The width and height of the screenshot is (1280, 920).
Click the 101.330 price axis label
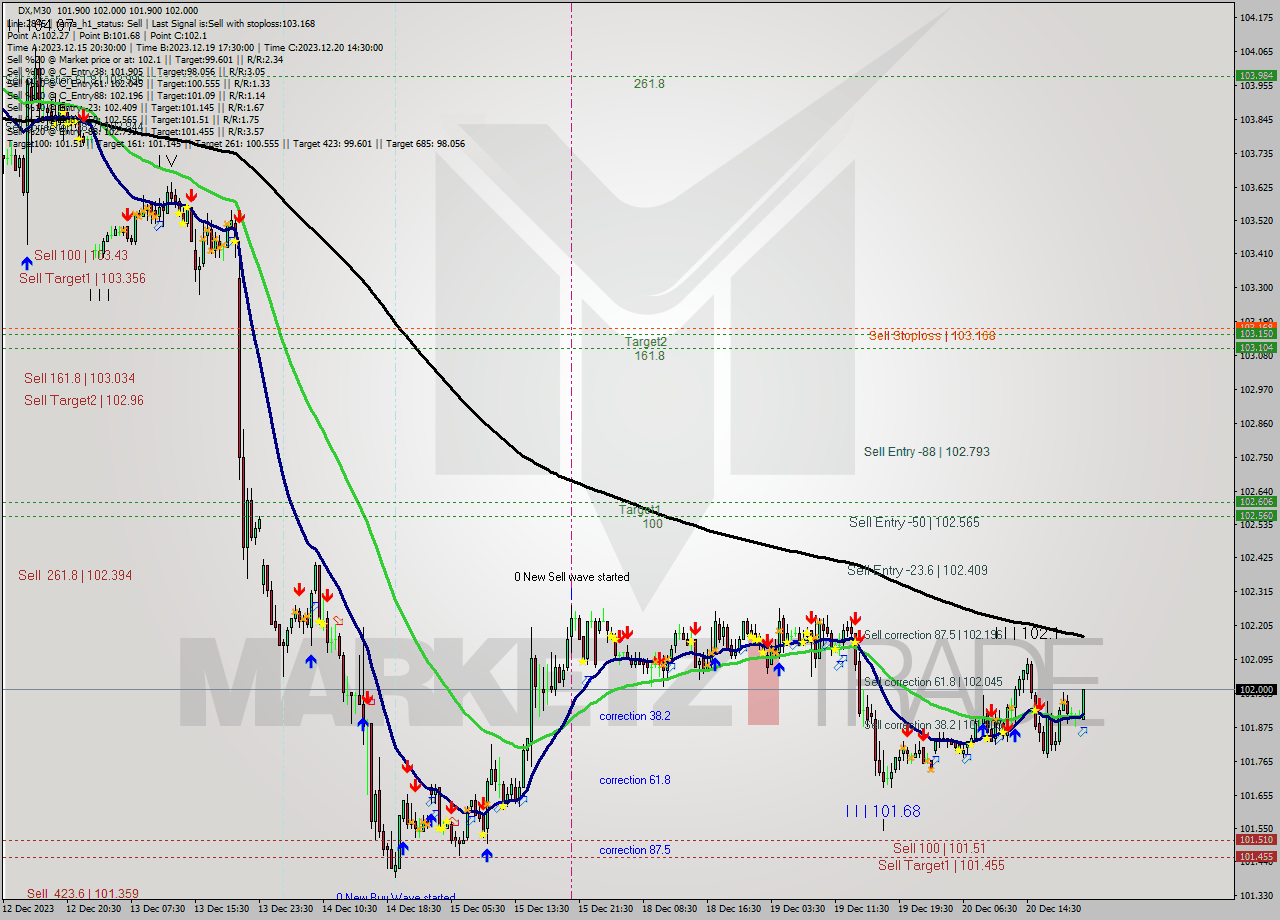coord(1256,896)
